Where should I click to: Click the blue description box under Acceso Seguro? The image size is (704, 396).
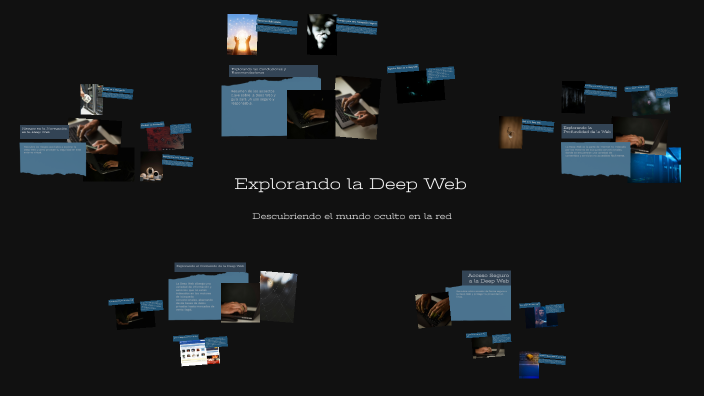point(480,303)
